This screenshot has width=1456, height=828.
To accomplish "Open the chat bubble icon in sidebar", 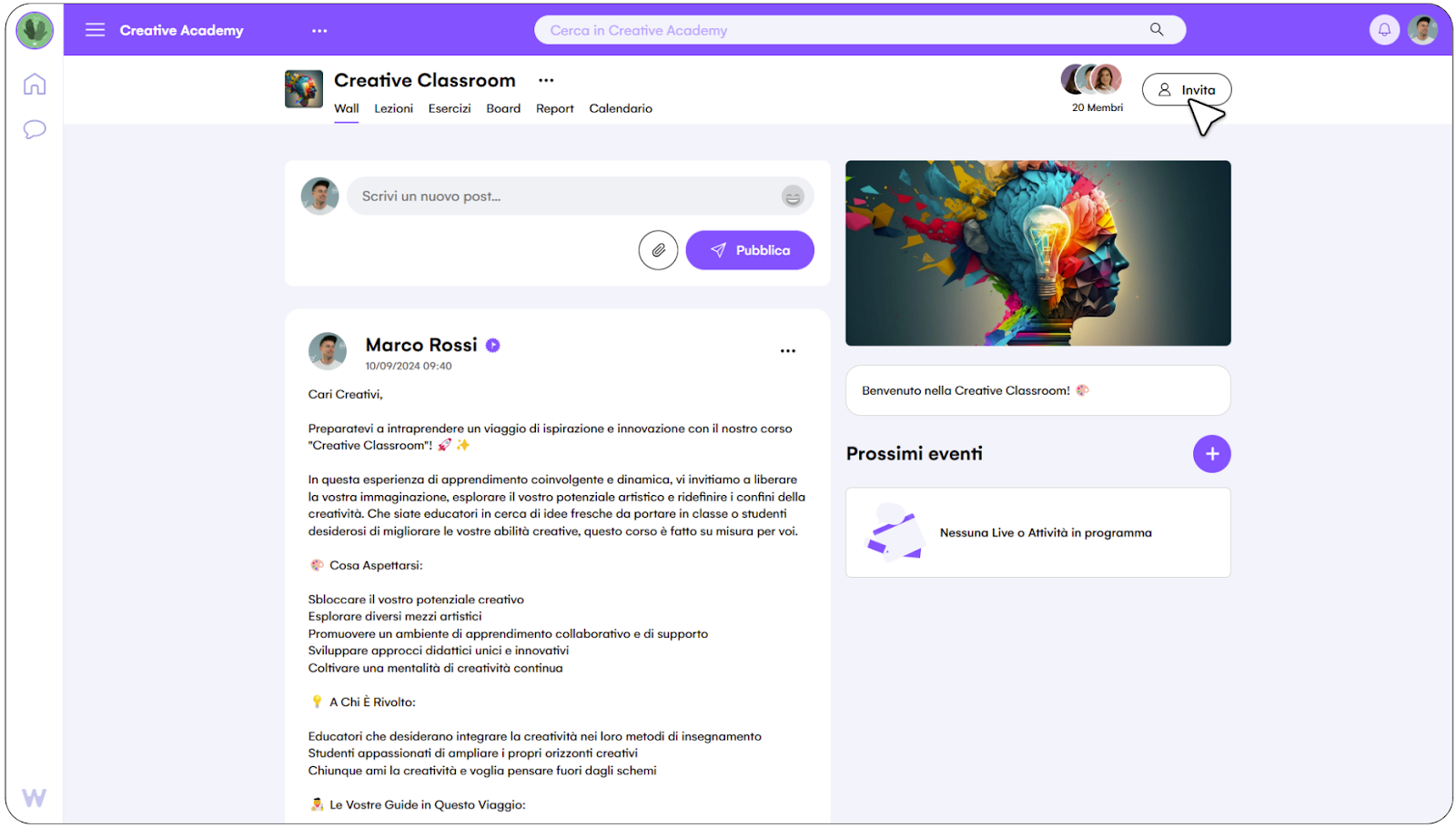I will pos(35,129).
